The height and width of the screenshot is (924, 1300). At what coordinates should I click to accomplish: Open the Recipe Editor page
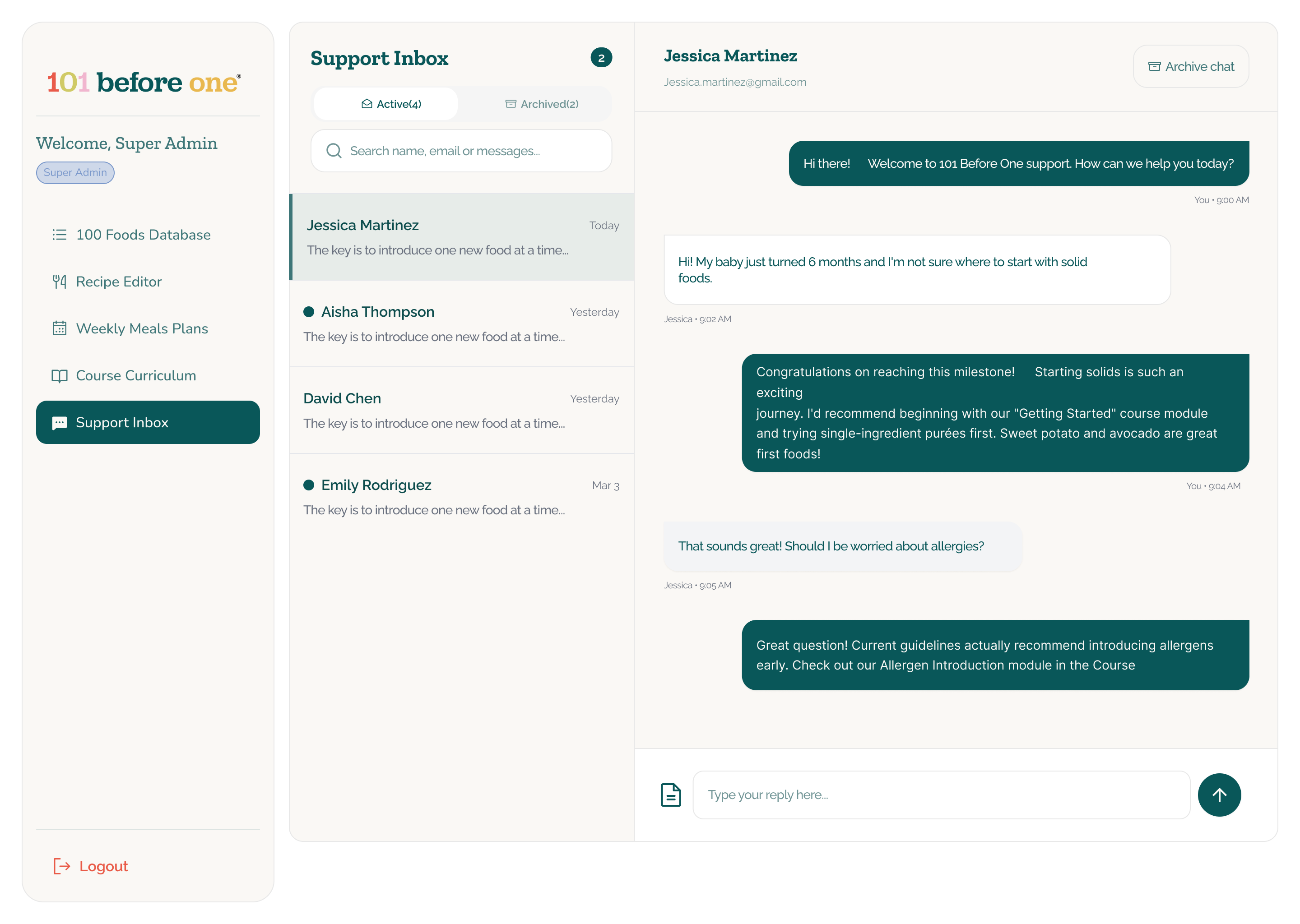[148, 282]
